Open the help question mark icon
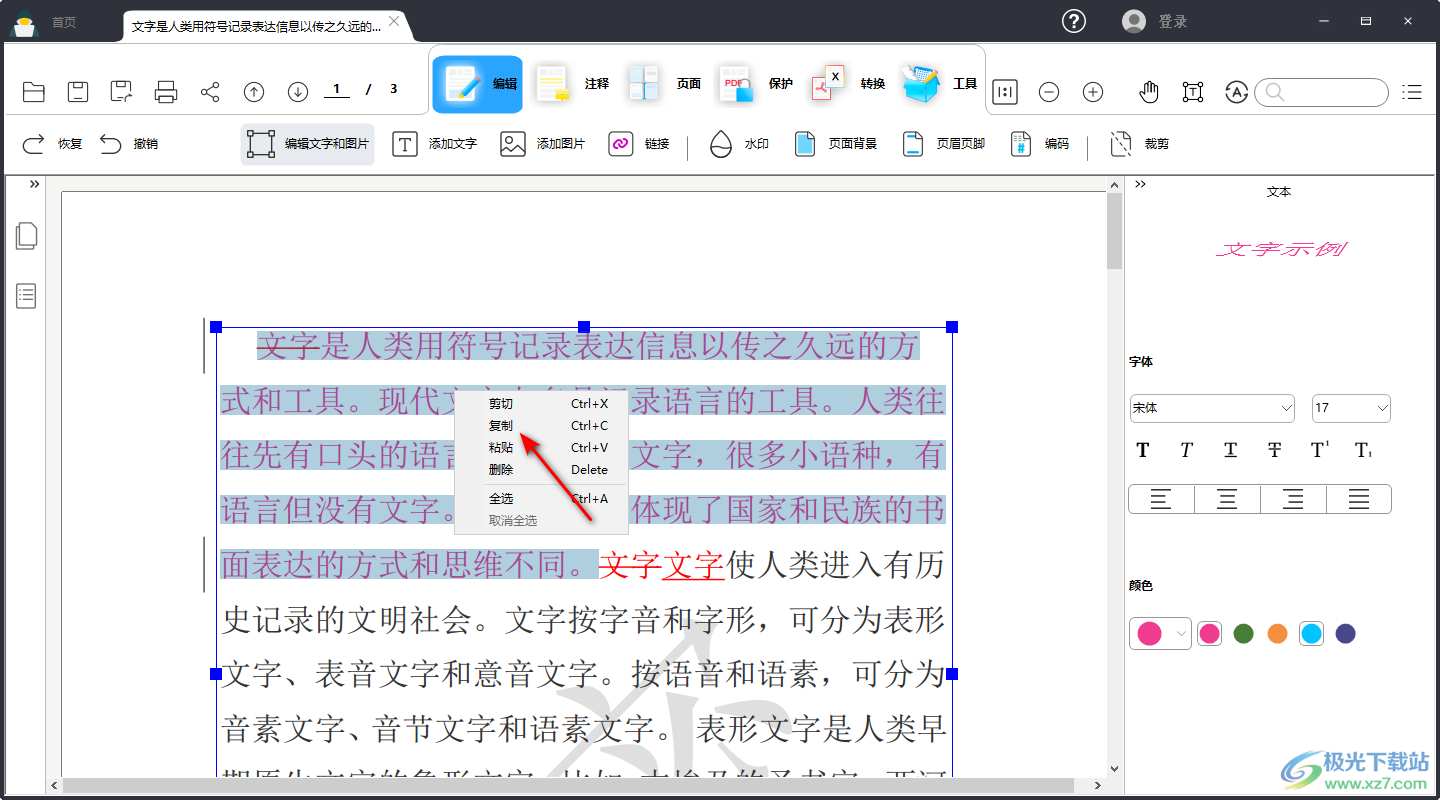Viewport: 1440px width, 800px height. click(1074, 21)
